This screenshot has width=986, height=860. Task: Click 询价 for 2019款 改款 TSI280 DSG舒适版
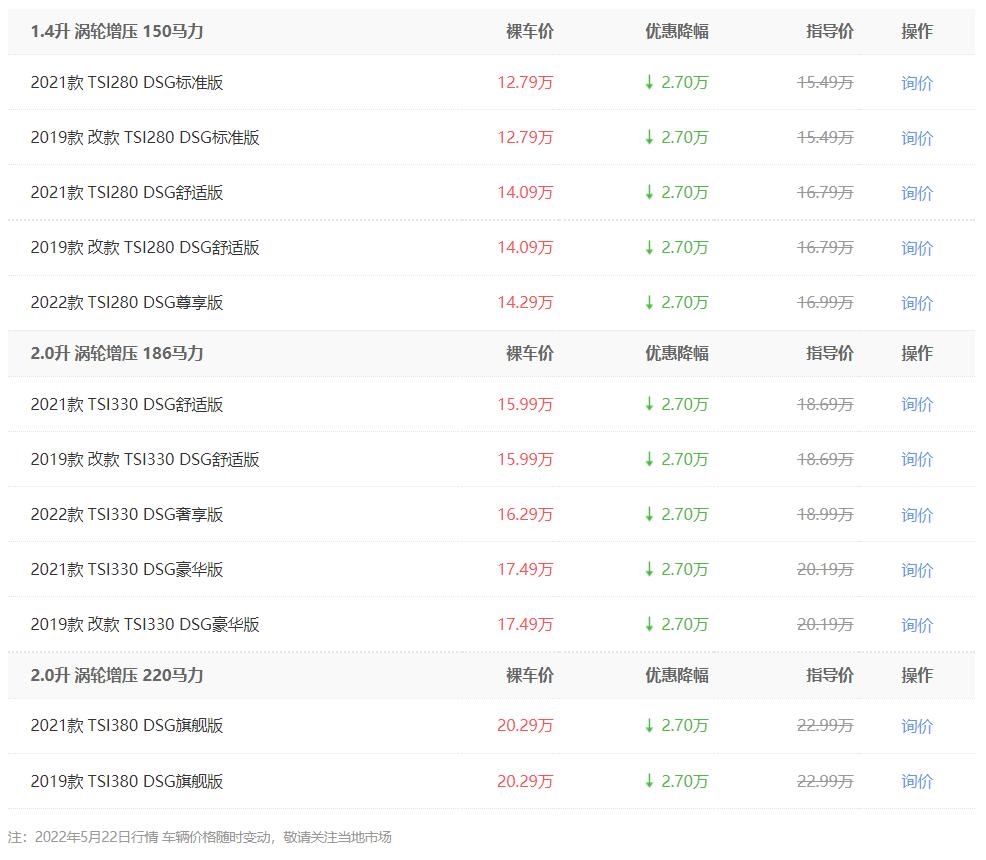pyautogui.click(x=916, y=248)
